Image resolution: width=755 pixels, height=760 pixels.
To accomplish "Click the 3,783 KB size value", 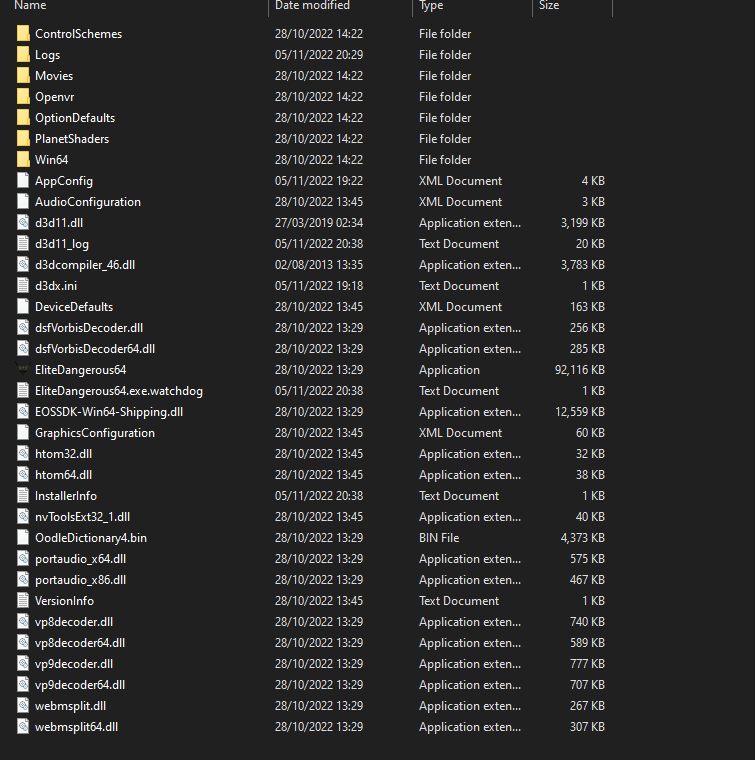I will [x=582, y=265].
